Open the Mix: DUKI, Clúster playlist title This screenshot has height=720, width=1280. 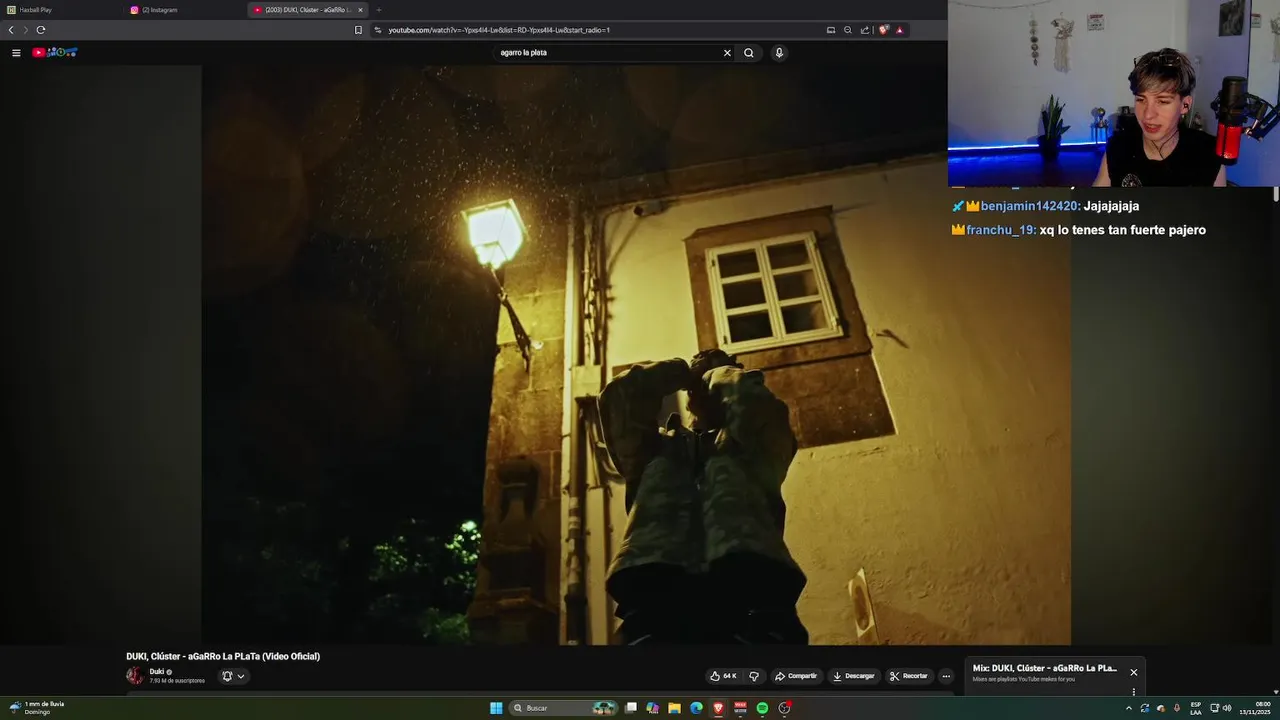(x=1045, y=668)
